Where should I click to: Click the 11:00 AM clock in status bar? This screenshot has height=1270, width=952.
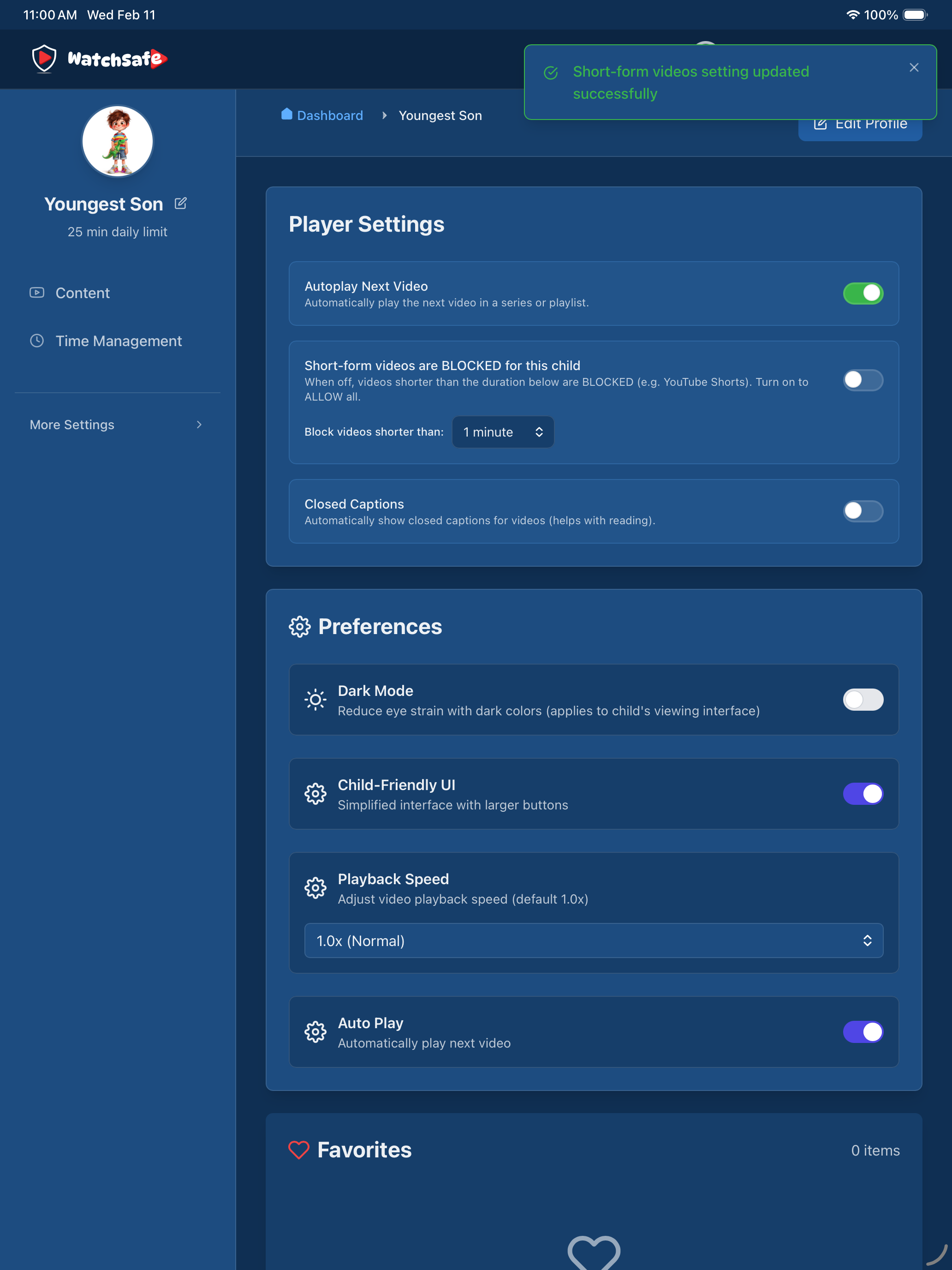[x=50, y=15]
